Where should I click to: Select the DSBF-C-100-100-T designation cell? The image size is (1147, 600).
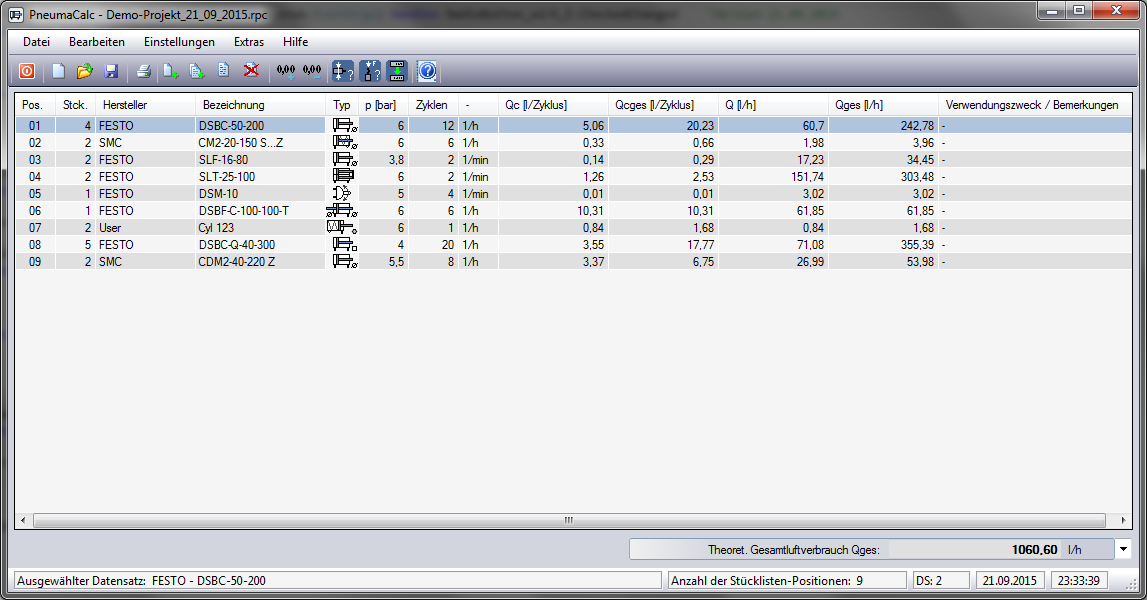[x=260, y=210]
